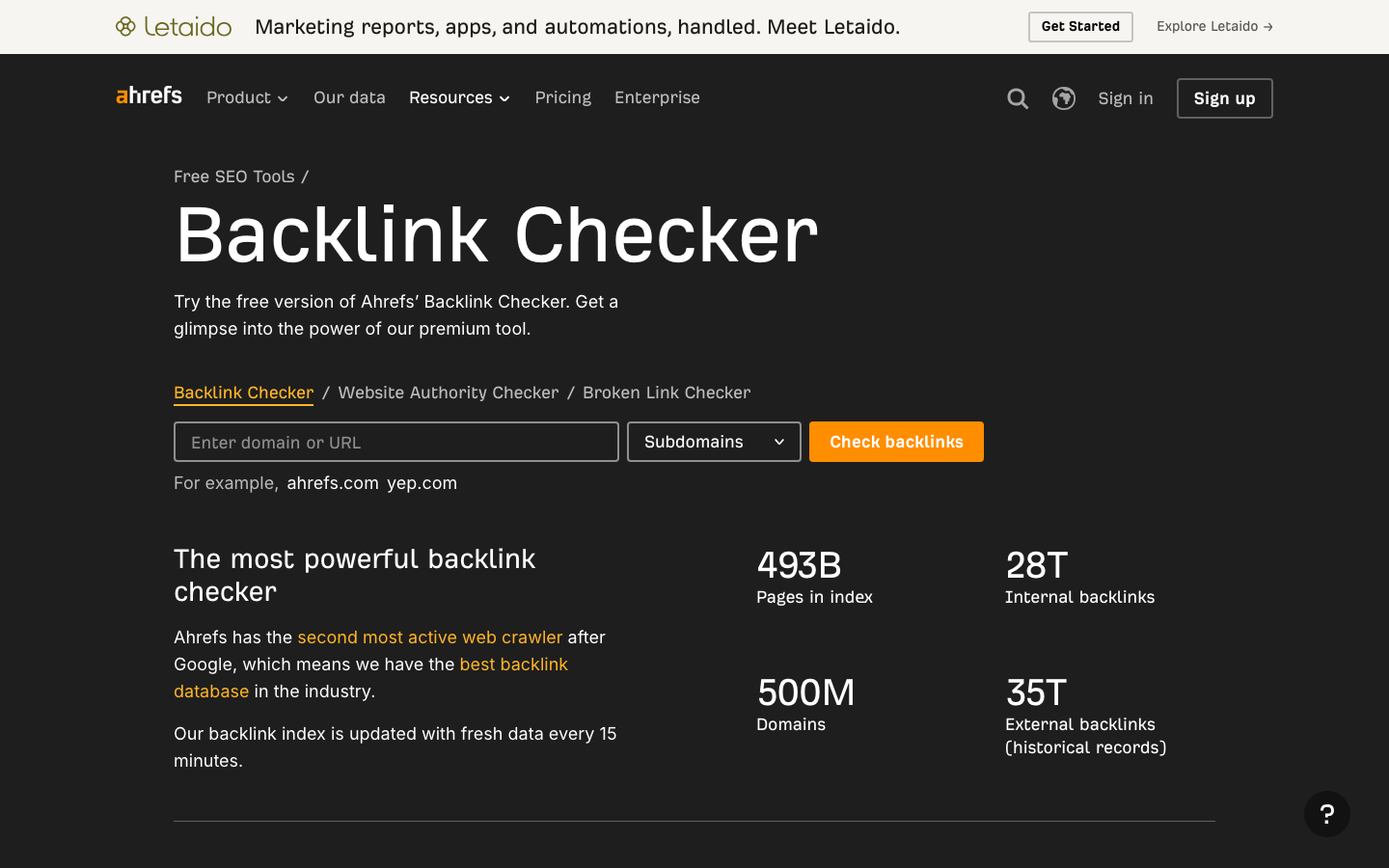Expand the Product menu
The width and height of the screenshot is (1389, 868).
pyautogui.click(x=248, y=97)
